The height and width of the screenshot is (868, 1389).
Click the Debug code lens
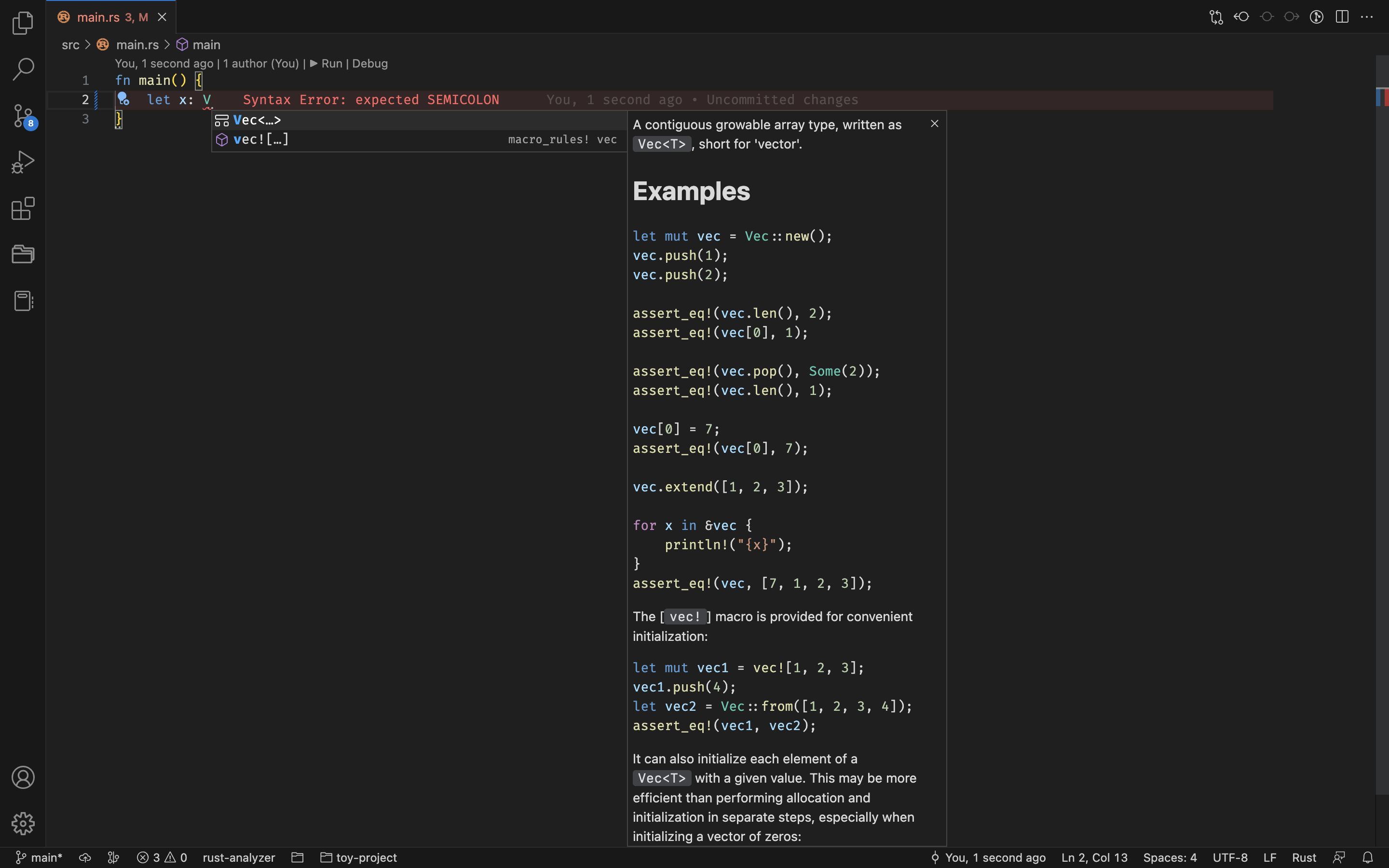pos(369,63)
